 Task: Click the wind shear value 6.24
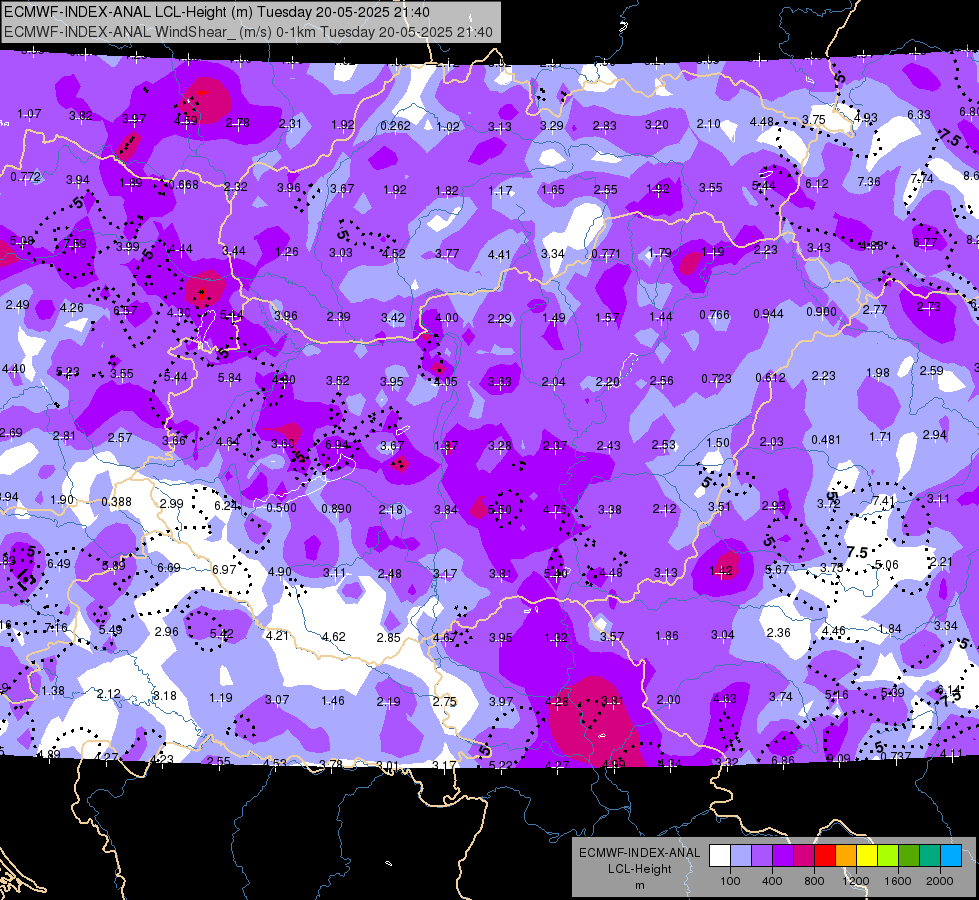click(225, 505)
